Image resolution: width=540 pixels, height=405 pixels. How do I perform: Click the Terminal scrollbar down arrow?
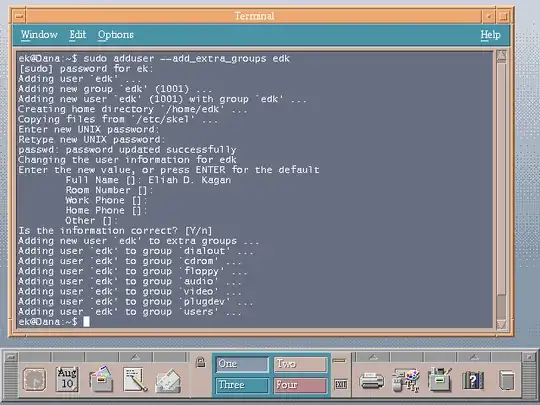coord(501,324)
